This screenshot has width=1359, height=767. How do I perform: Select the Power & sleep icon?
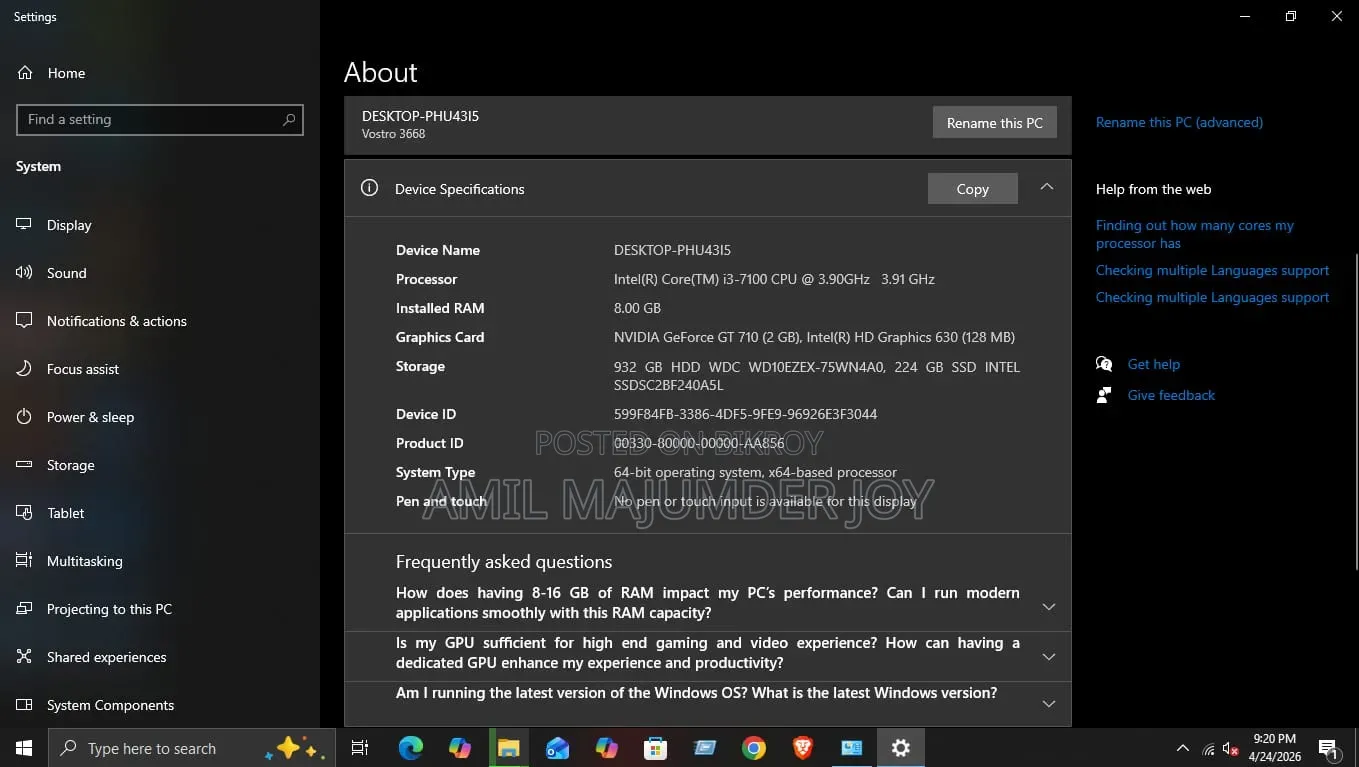coord(25,417)
